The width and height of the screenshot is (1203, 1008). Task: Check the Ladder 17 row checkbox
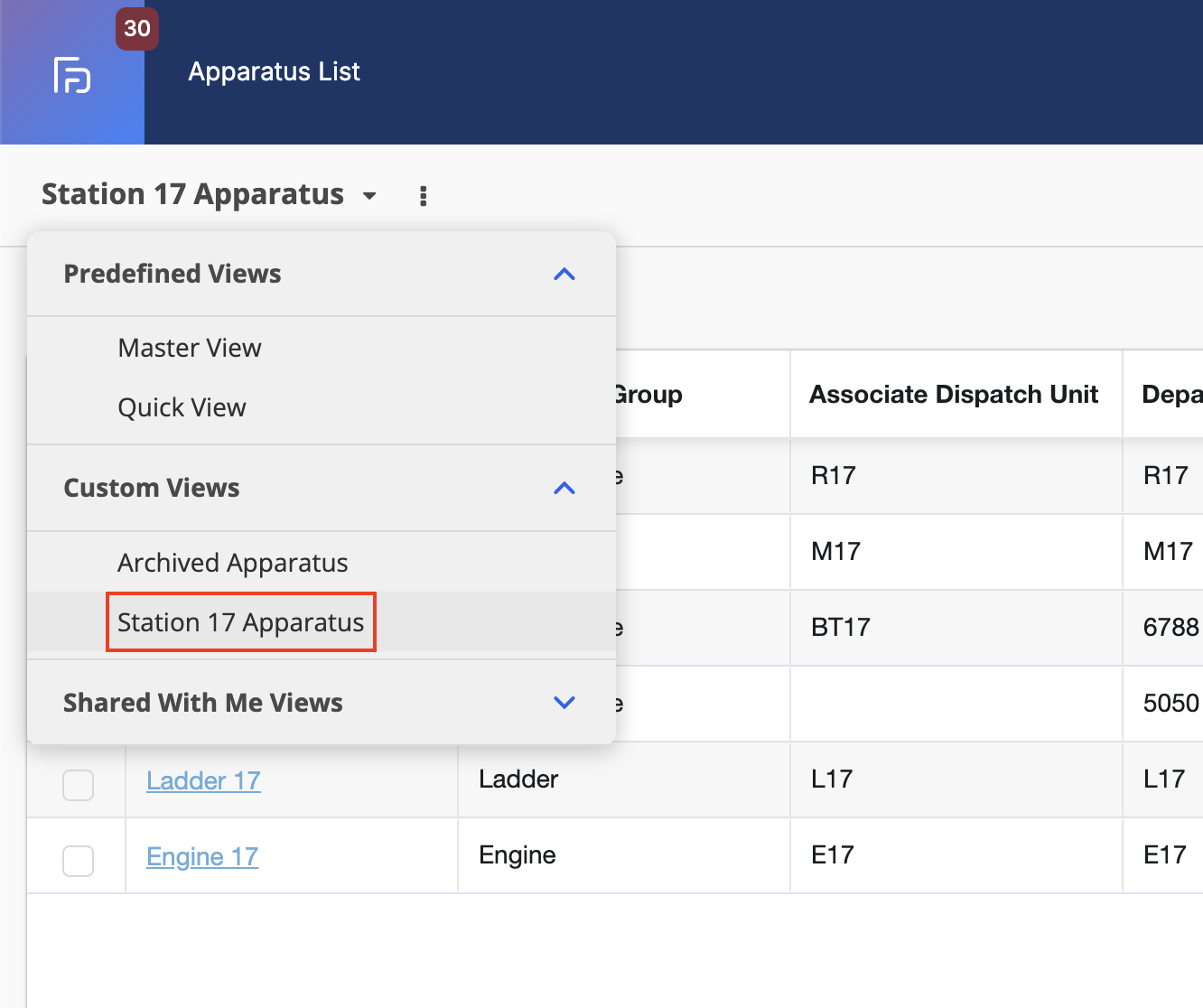click(x=78, y=784)
